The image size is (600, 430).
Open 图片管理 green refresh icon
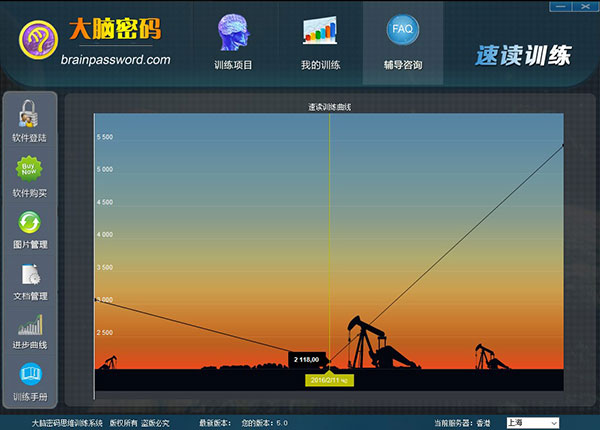tap(29, 222)
